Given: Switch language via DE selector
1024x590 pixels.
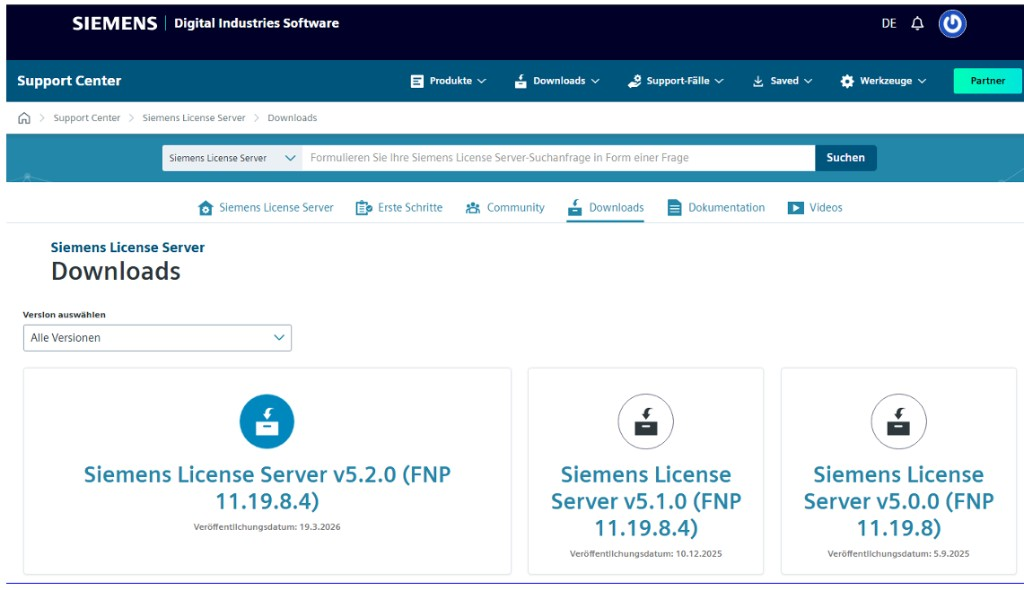Looking at the screenshot, I should pyautogui.click(x=889, y=24).
